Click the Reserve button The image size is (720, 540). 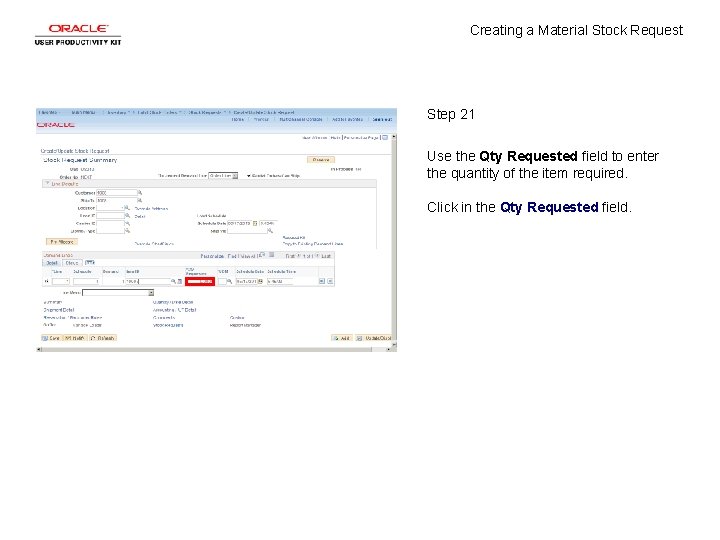click(321, 160)
